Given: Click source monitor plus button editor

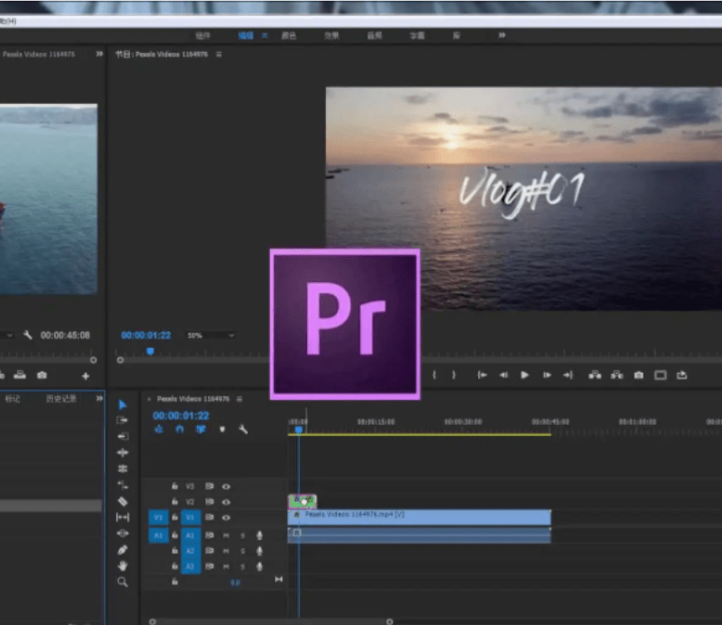Looking at the screenshot, I should pos(86,376).
